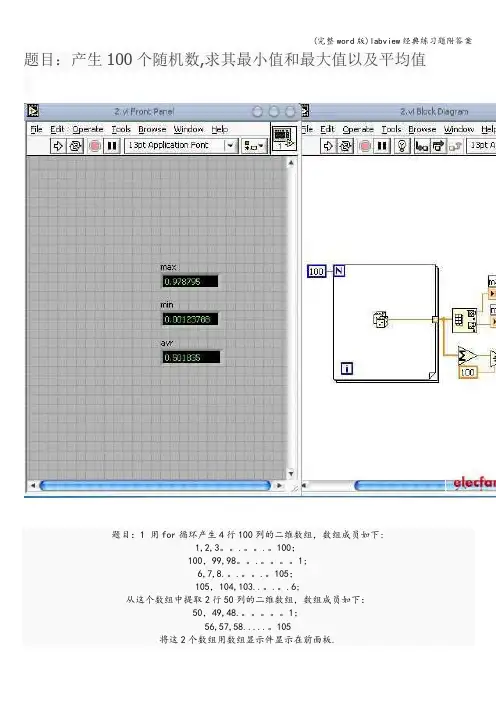Click Abort Execution in Front Panel toolbar
The width and height of the screenshot is (496, 702).
click(94, 146)
